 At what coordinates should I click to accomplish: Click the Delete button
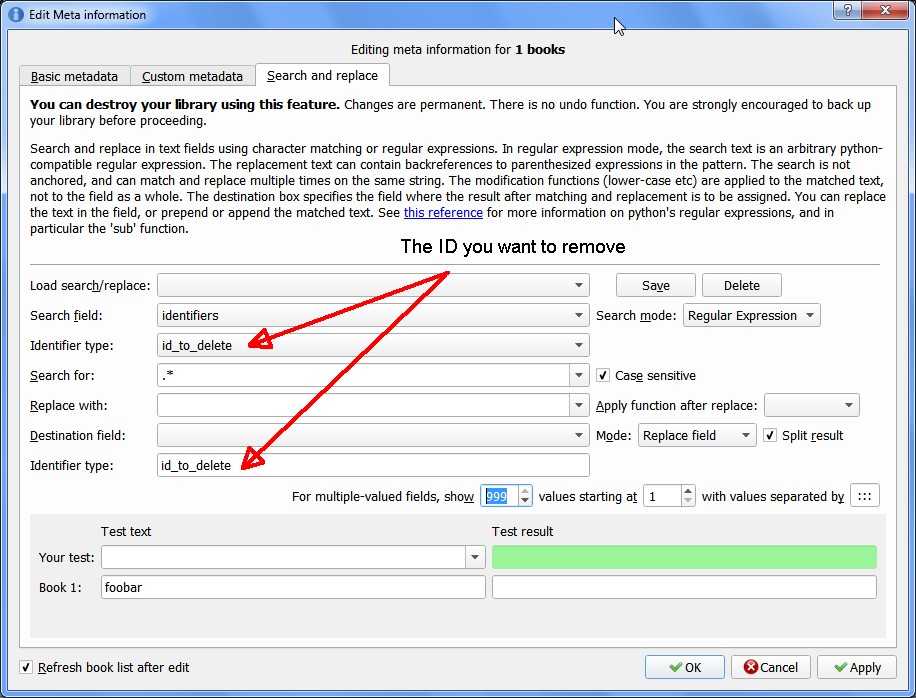pyautogui.click(x=741, y=285)
